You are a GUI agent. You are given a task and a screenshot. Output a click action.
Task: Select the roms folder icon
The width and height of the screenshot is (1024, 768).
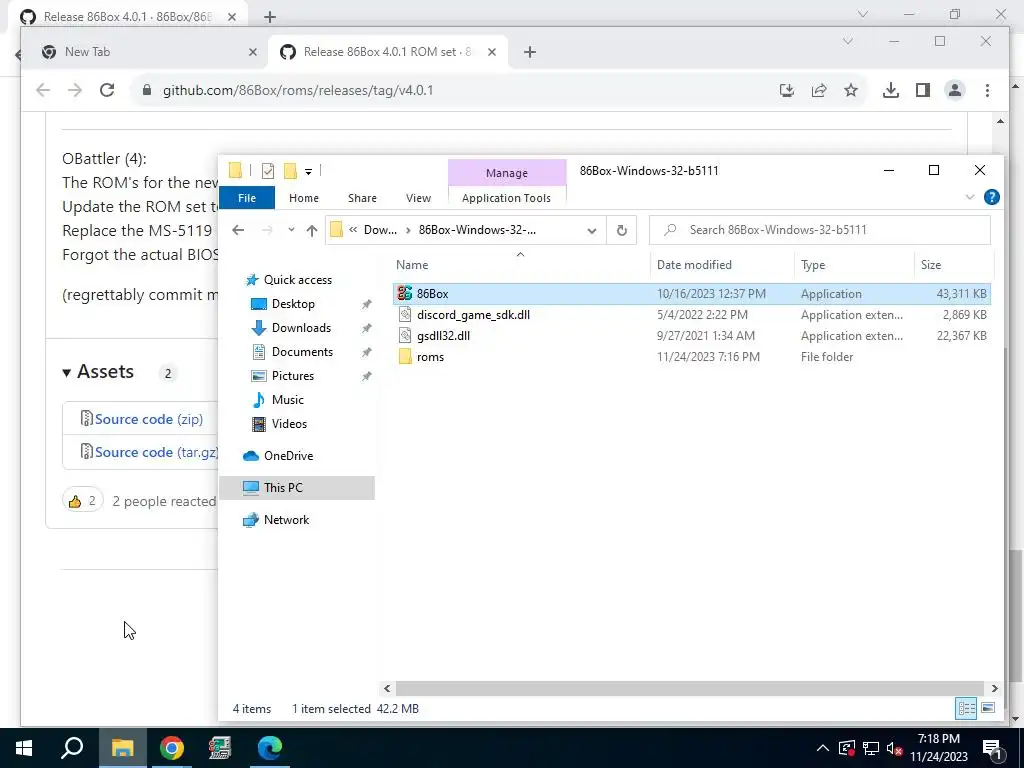coord(405,357)
